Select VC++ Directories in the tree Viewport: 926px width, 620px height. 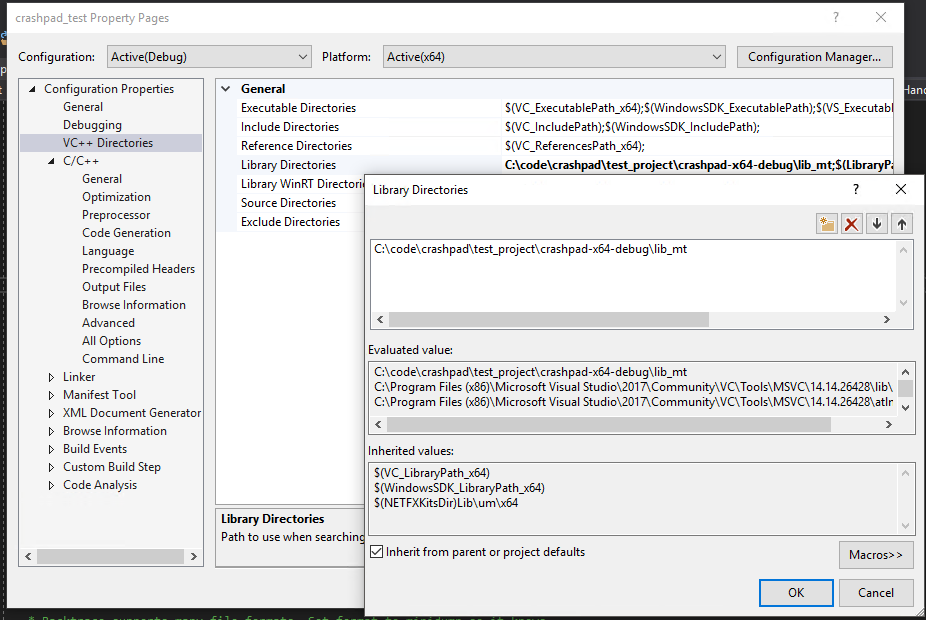pos(108,143)
